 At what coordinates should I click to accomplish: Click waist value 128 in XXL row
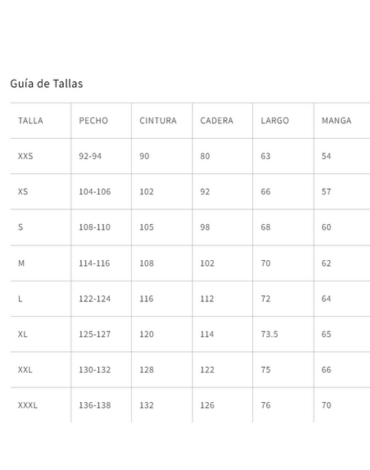tap(147, 370)
